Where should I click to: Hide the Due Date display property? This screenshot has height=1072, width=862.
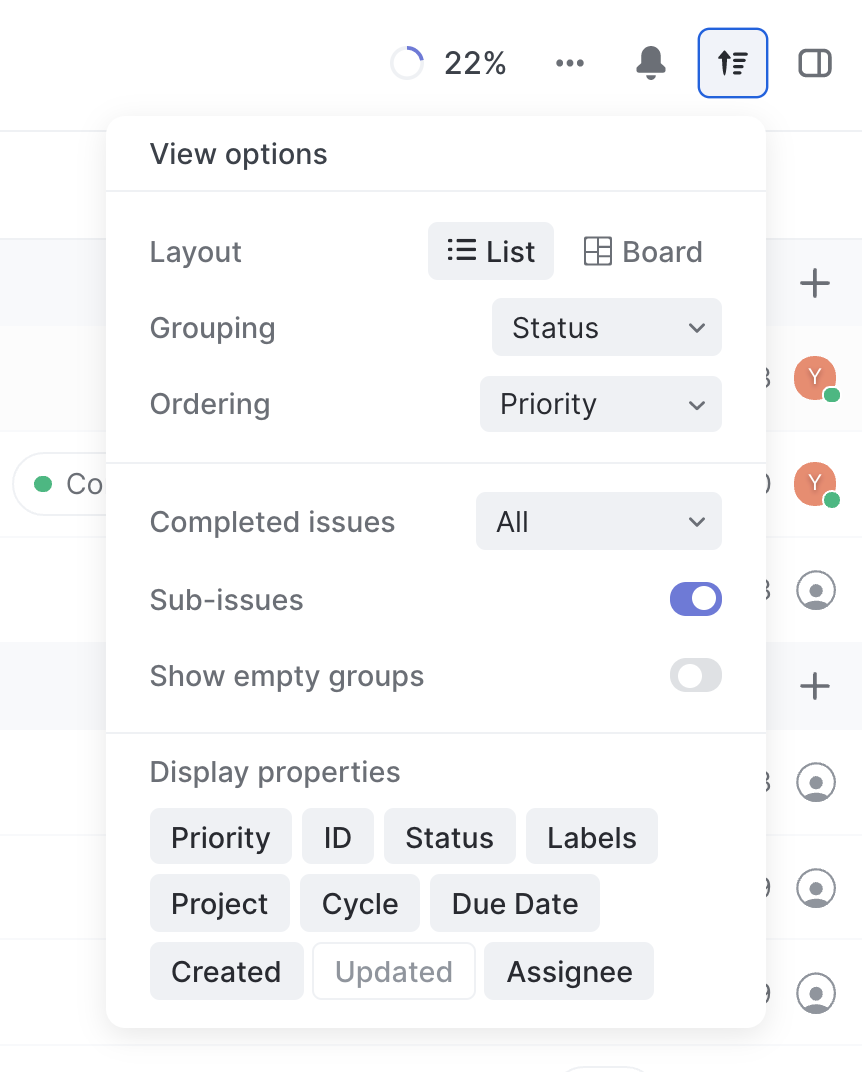[515, 904]
